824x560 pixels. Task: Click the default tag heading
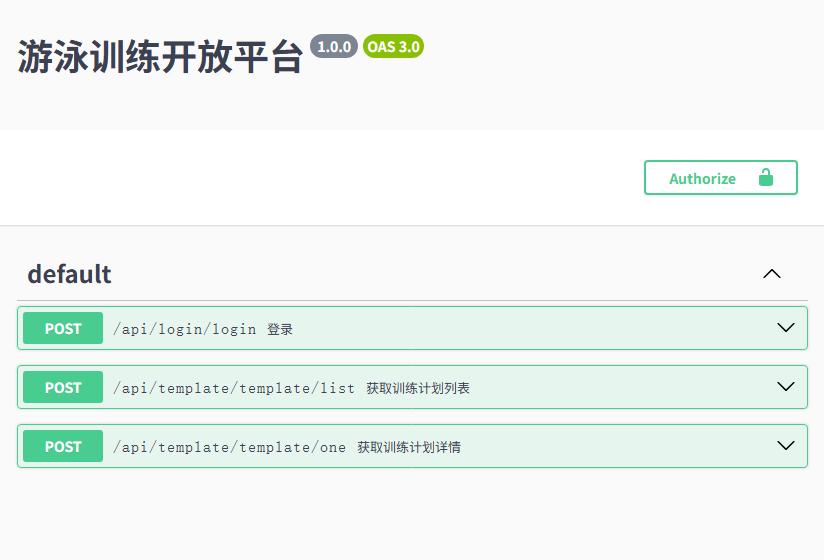click(69, 274)
